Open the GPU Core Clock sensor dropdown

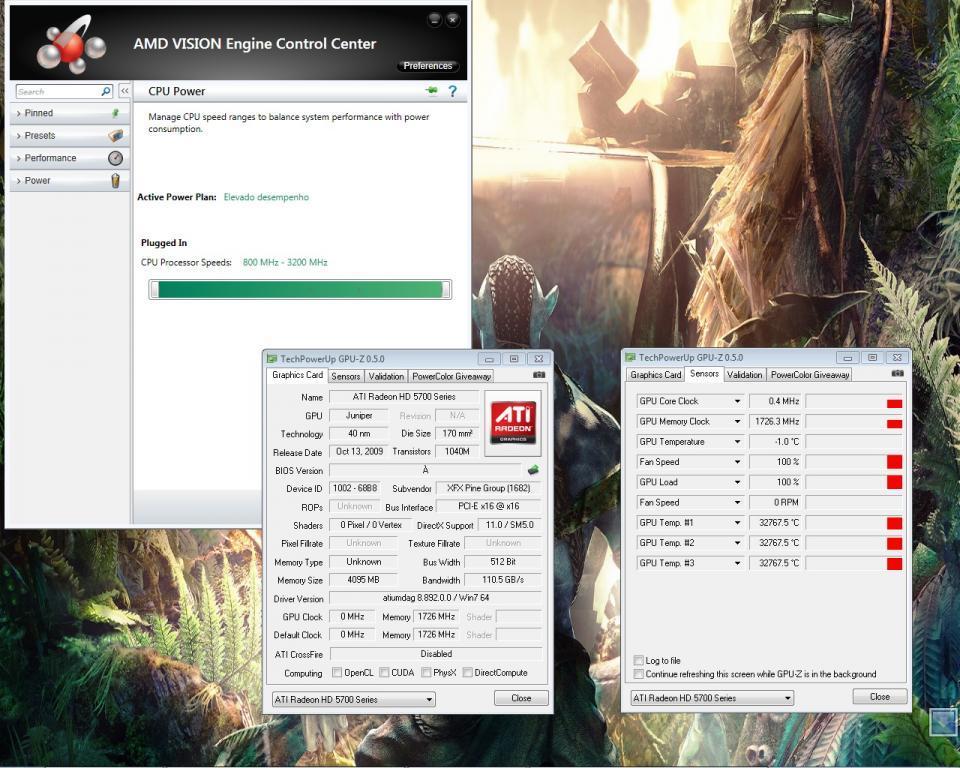737,402
